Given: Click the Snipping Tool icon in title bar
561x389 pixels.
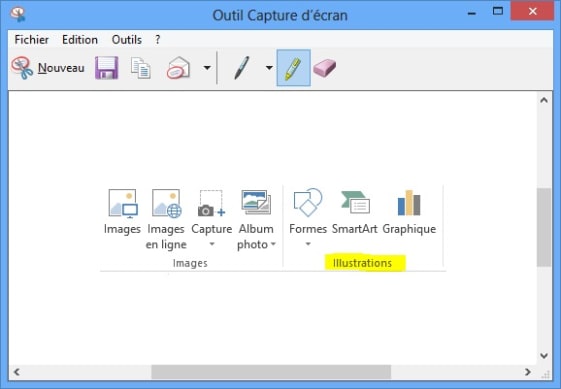Looking at the screenshot, I should point(18,15).
